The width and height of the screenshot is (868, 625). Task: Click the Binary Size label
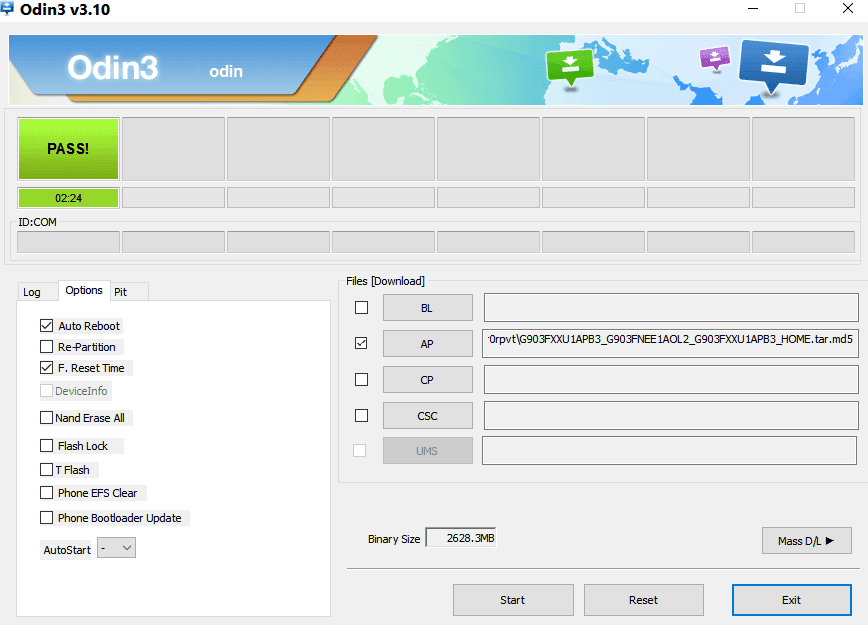(394, 539)
